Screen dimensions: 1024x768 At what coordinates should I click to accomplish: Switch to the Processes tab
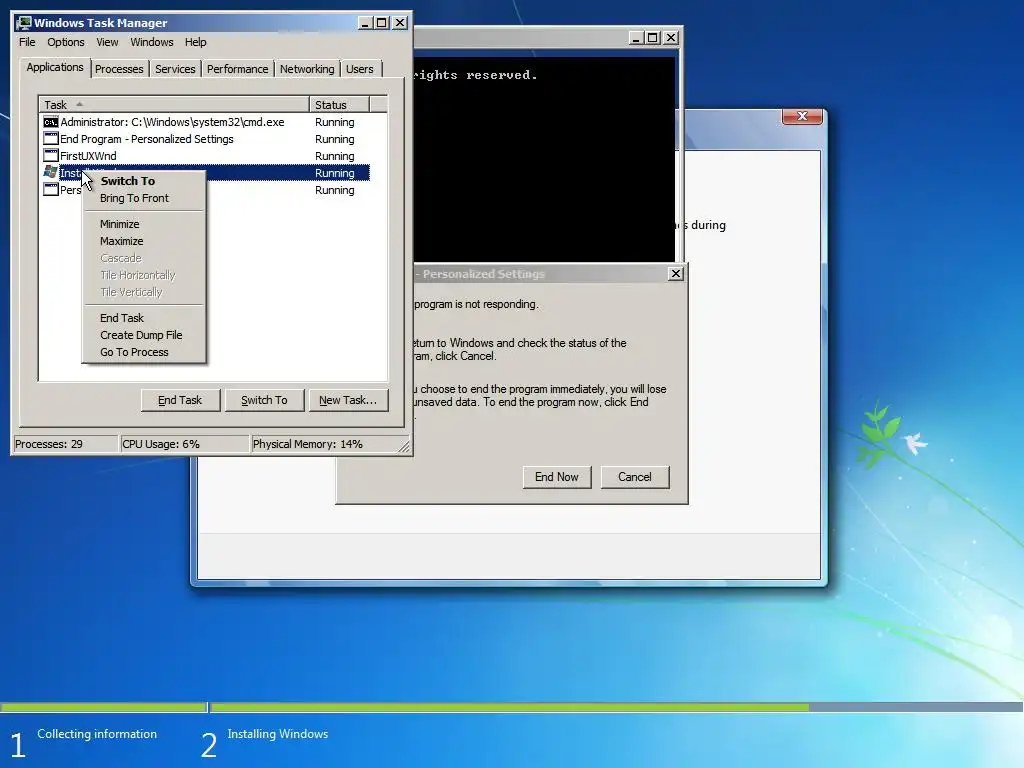(x=119, y=69)
